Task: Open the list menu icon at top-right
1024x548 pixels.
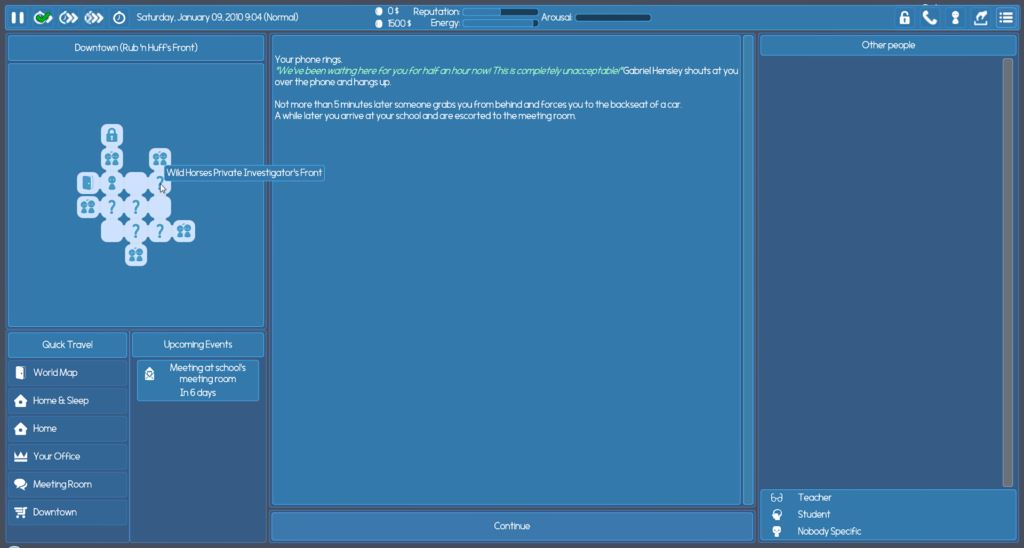Action: (x=1006, y=17)
